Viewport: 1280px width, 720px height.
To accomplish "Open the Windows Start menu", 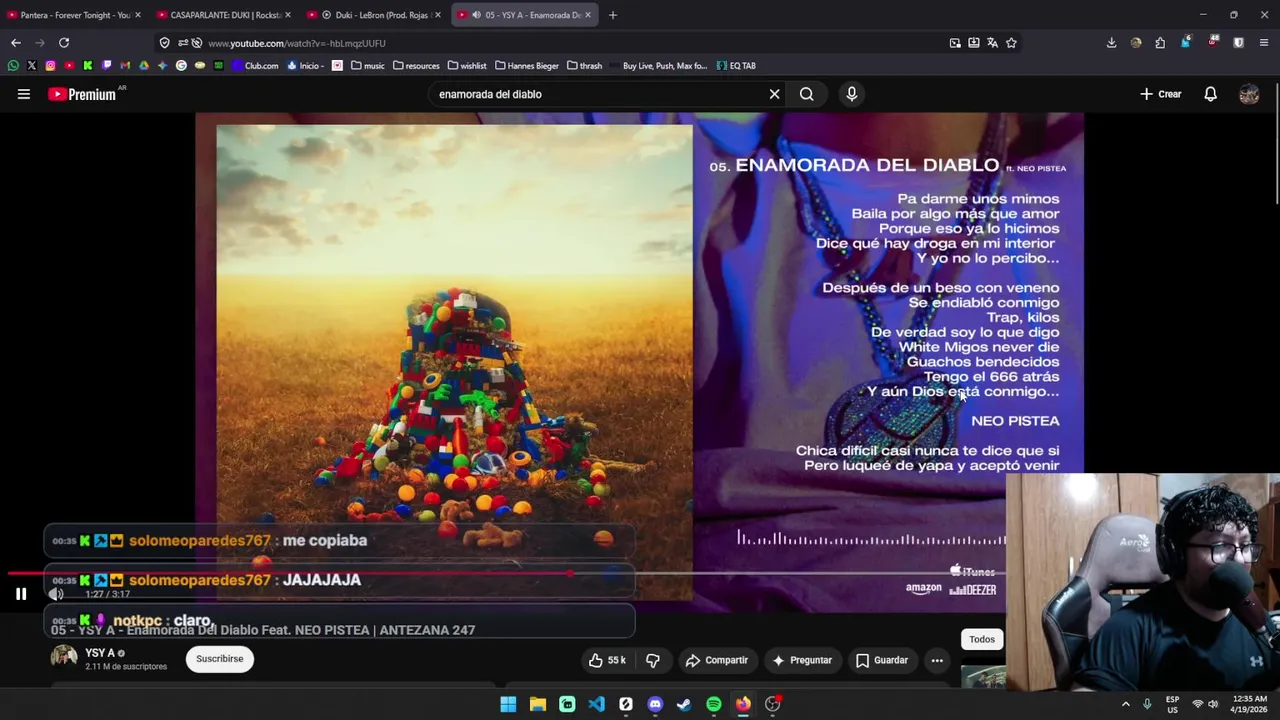I will pos(508,704).
